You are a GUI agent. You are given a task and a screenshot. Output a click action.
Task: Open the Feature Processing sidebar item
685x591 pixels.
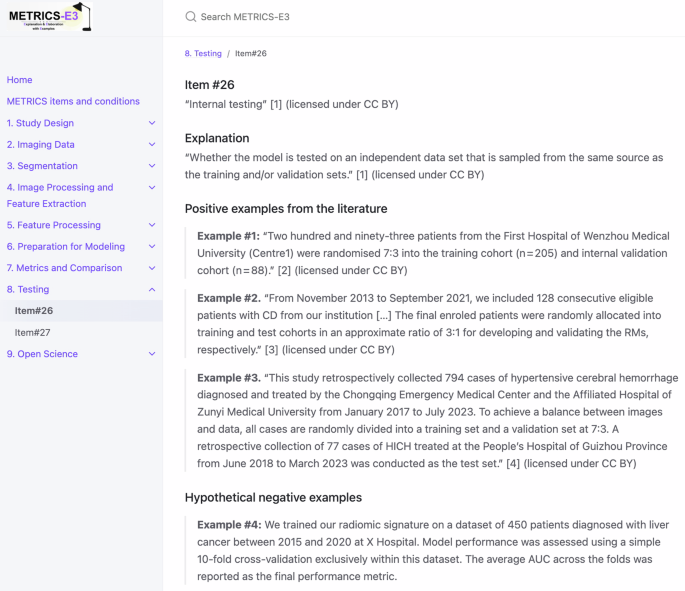54,225
